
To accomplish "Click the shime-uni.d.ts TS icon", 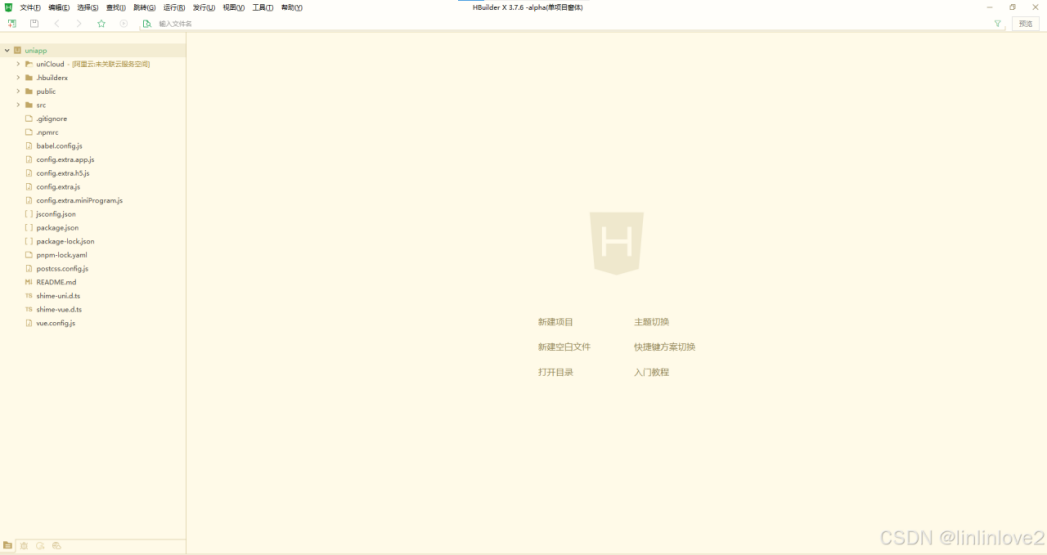I will click(x=29, y=296).
